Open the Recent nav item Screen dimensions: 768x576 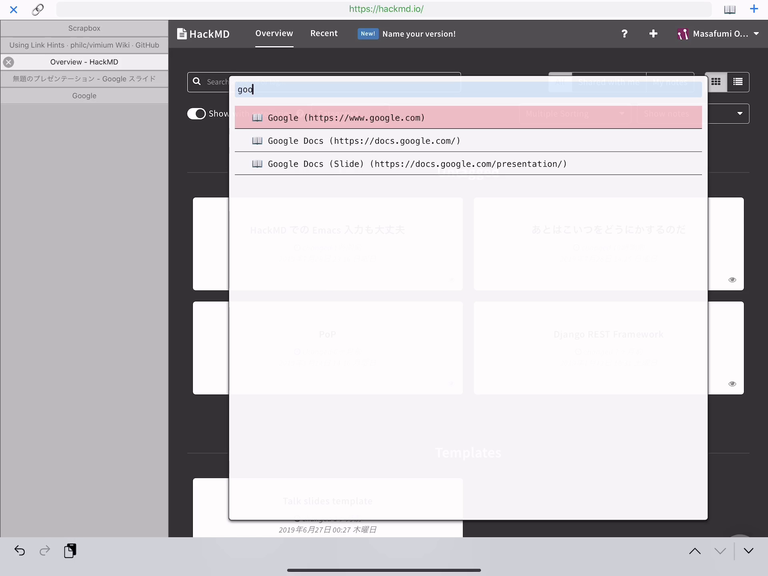pyautogui.click(x=324, y=33)
